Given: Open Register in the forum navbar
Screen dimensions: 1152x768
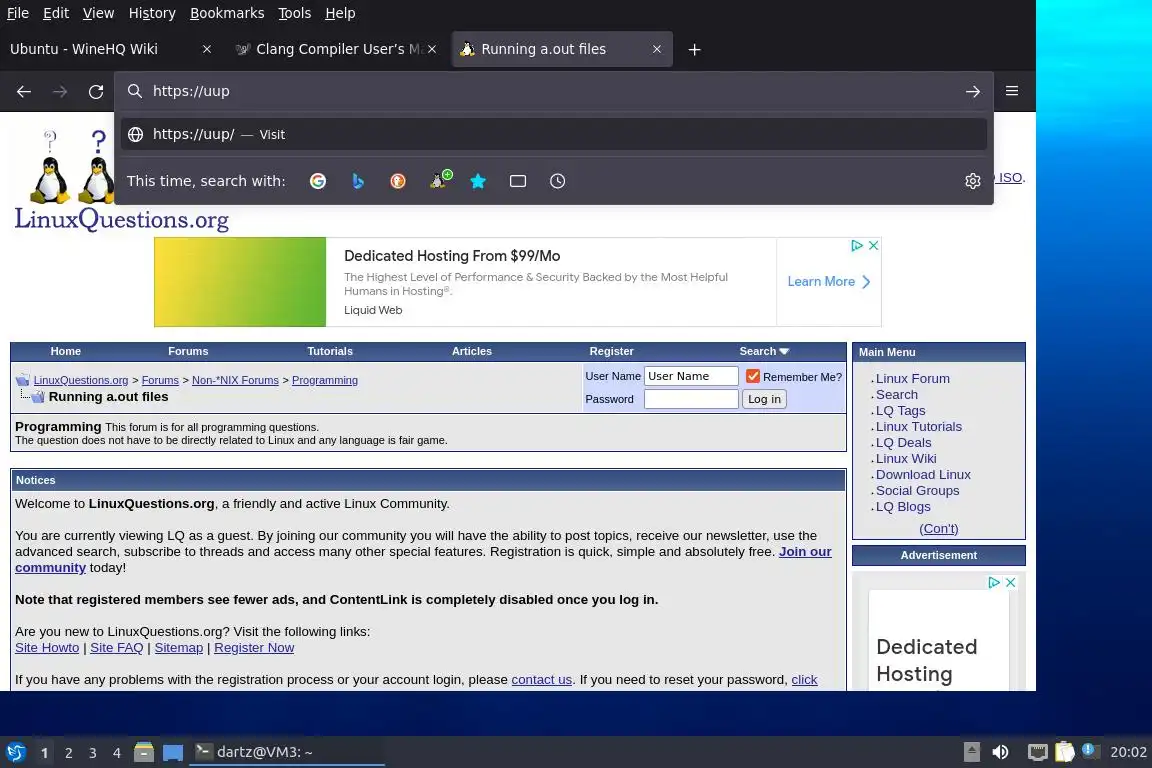Looking at the screenshot, I should coord(611,351).
